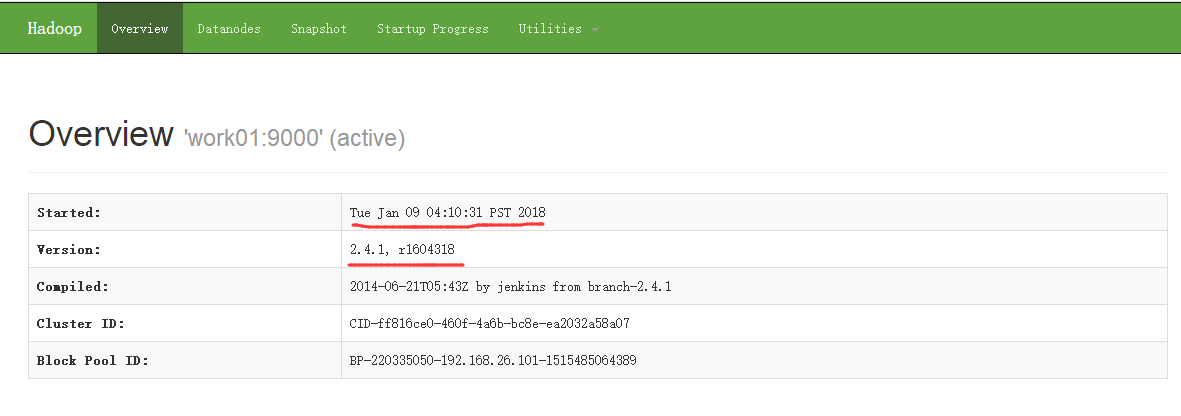Select the Overview page heading

tap(101, 134)
